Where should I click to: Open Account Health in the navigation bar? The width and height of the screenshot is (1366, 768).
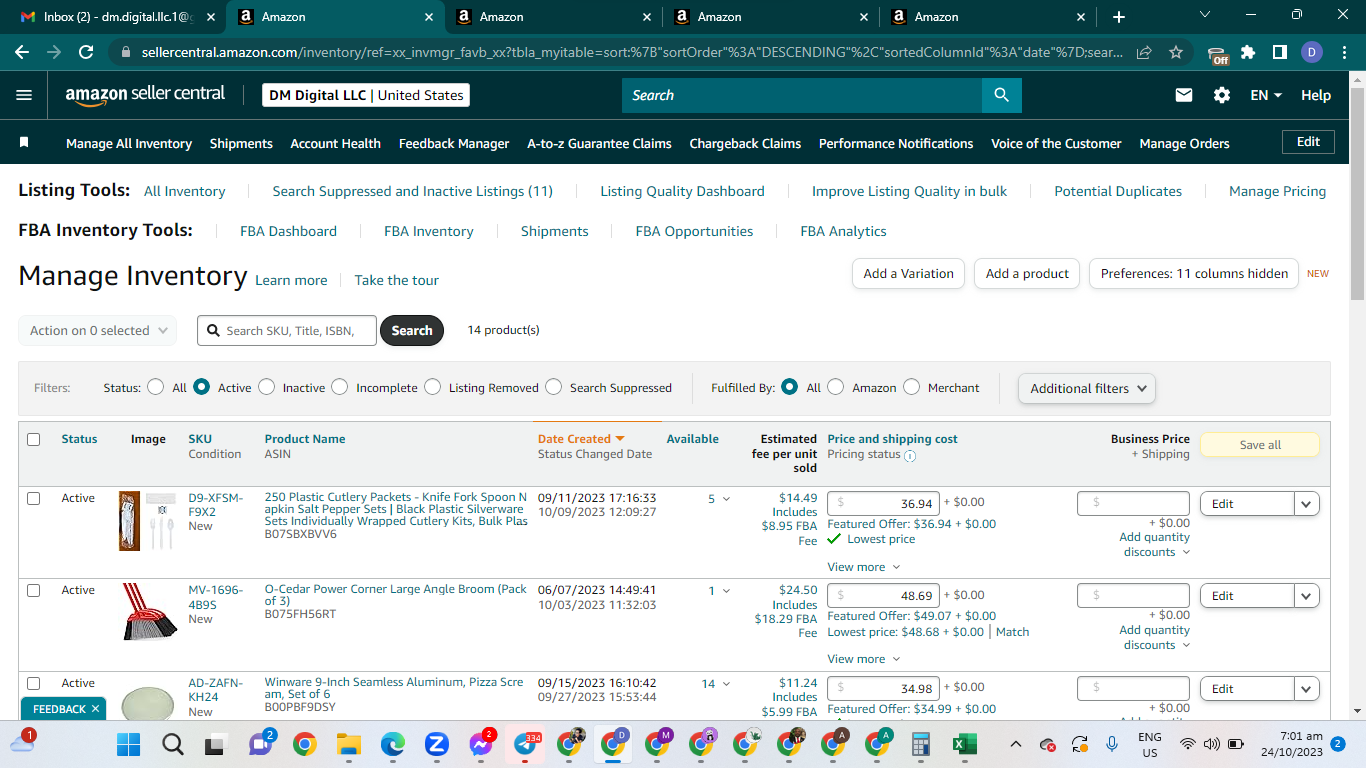coord(335,143)
